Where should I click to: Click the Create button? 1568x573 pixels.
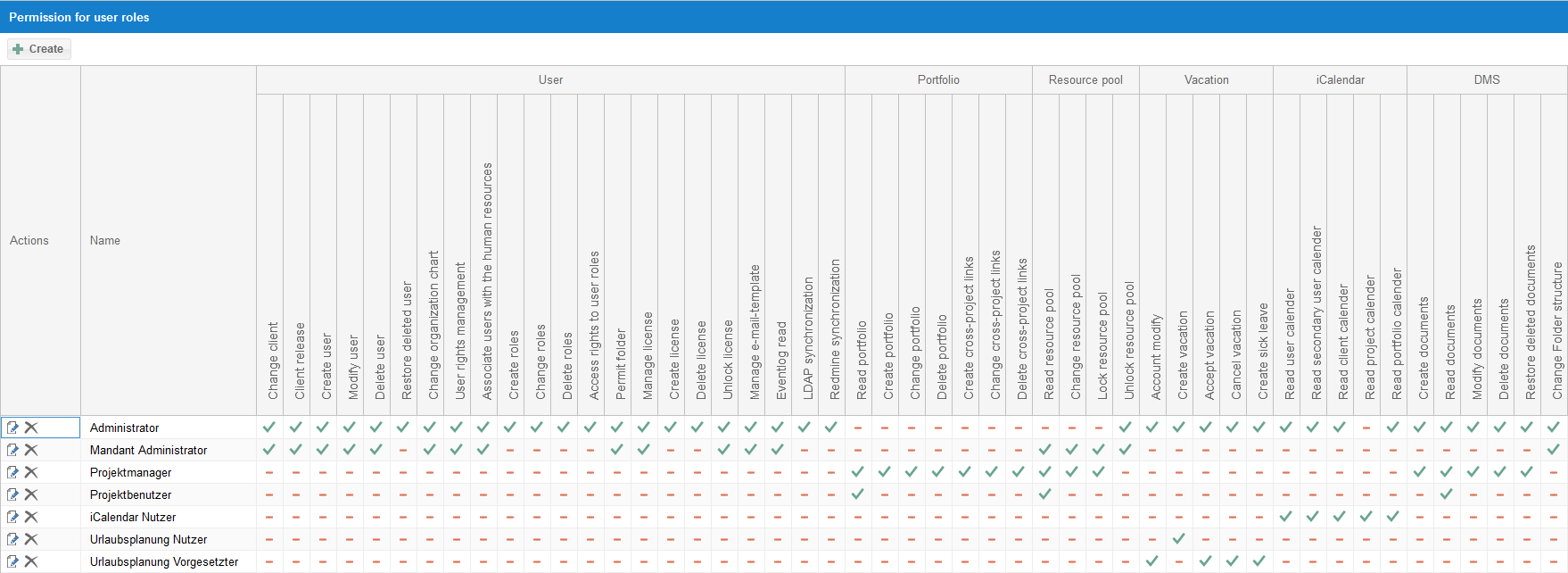pos(39,49)
